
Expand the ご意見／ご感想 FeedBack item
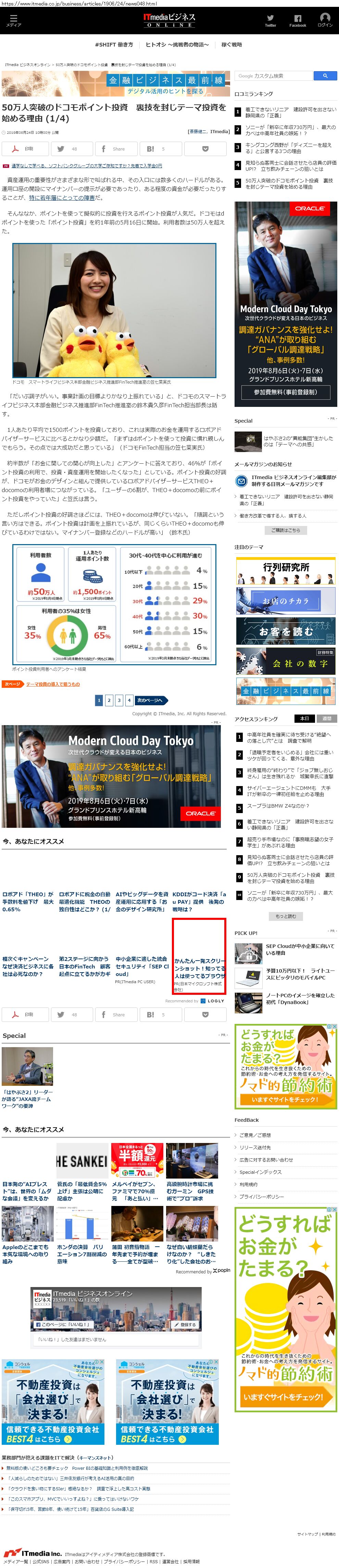click(x=255, y=1135)
